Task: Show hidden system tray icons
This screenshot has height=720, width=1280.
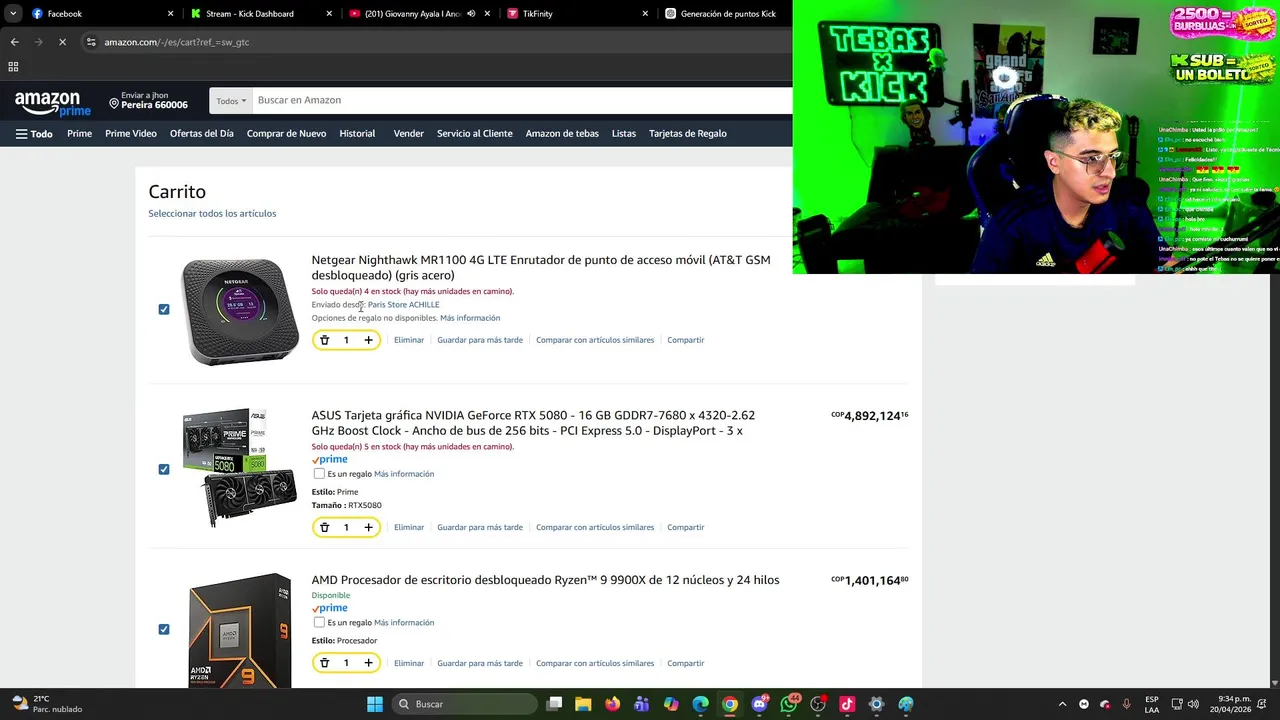Action: point(1062,704)
